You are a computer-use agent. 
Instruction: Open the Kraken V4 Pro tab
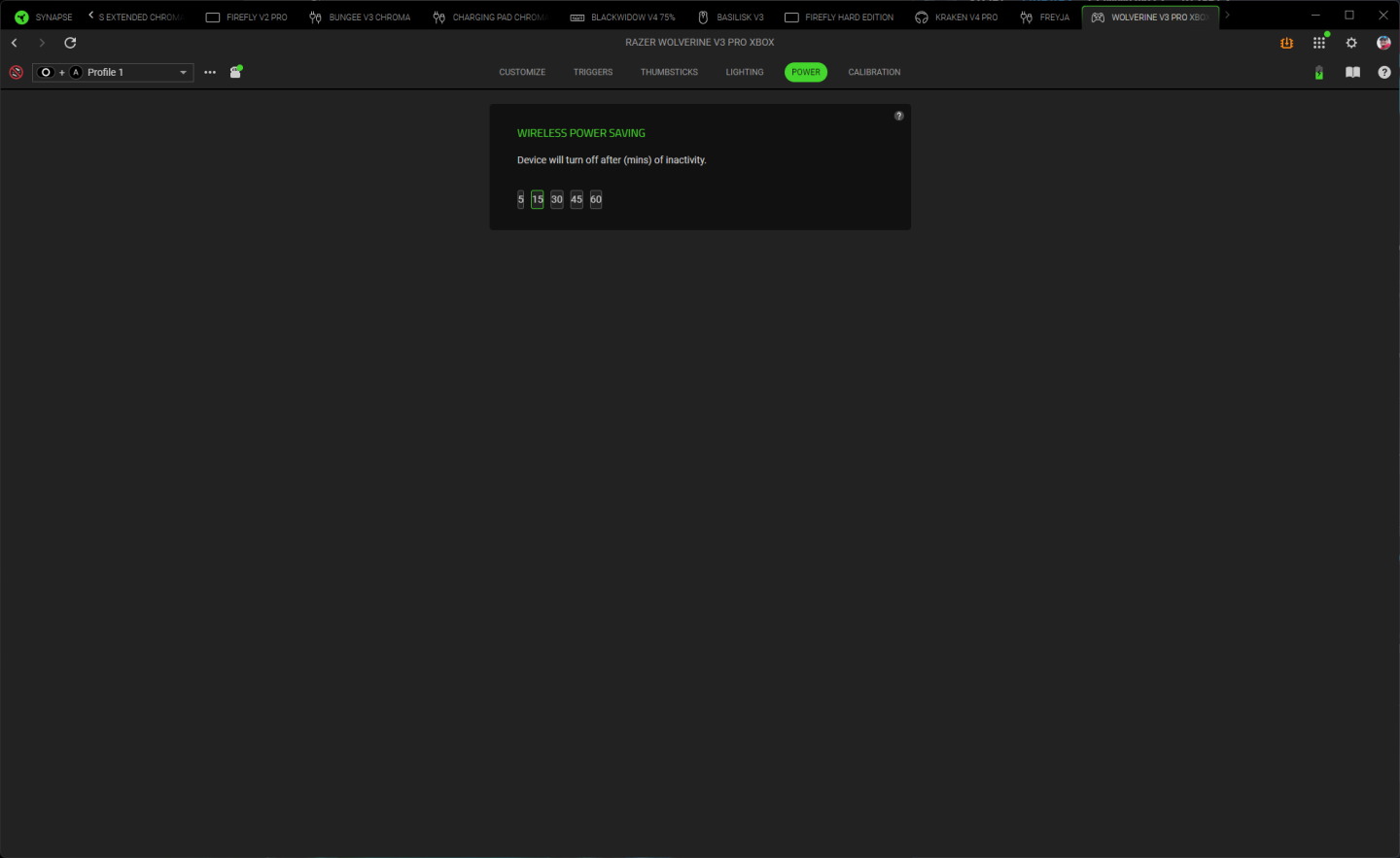tap(957, 17)
